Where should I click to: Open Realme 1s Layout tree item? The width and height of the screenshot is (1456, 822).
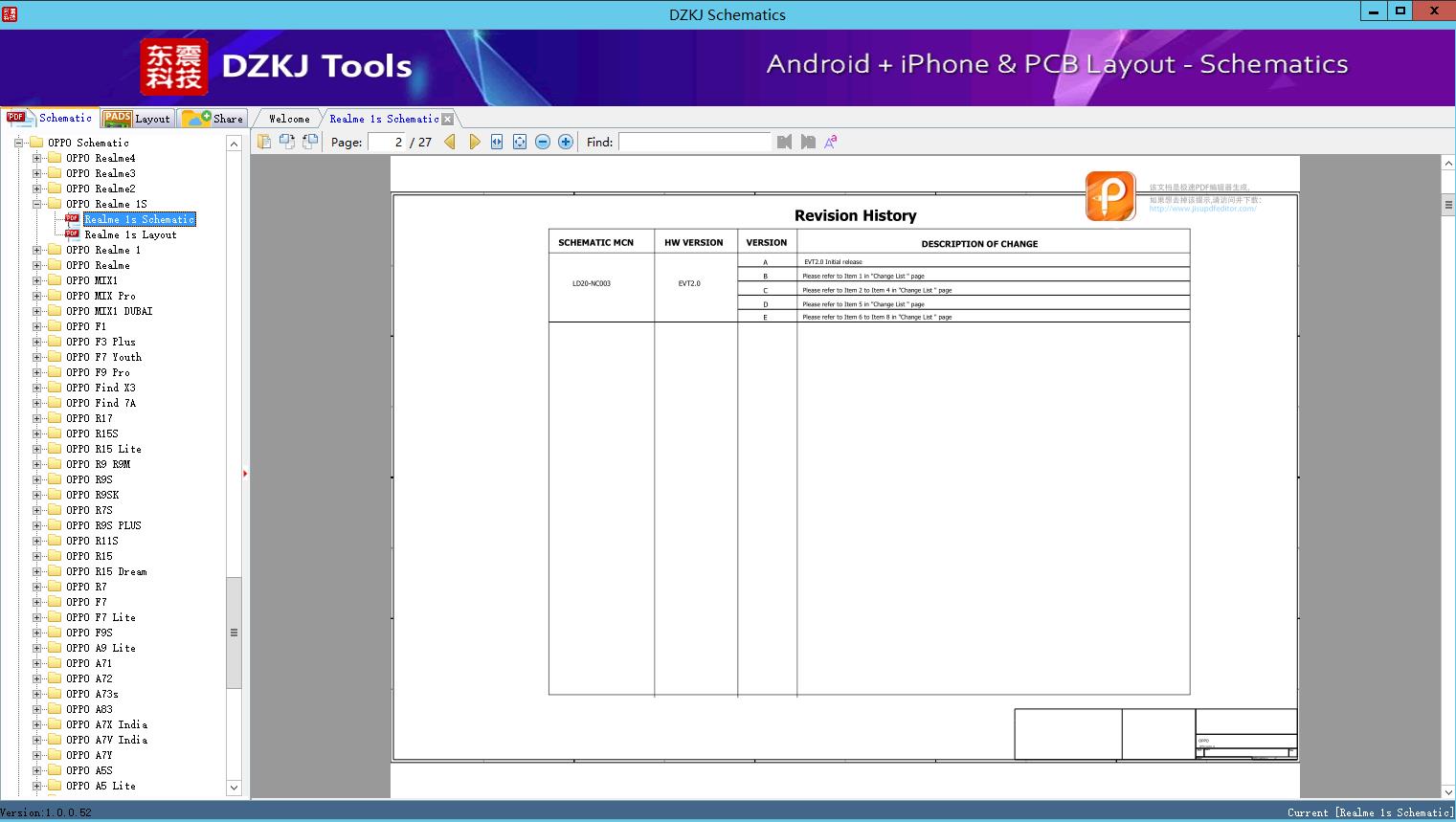[x=130, y=234]
